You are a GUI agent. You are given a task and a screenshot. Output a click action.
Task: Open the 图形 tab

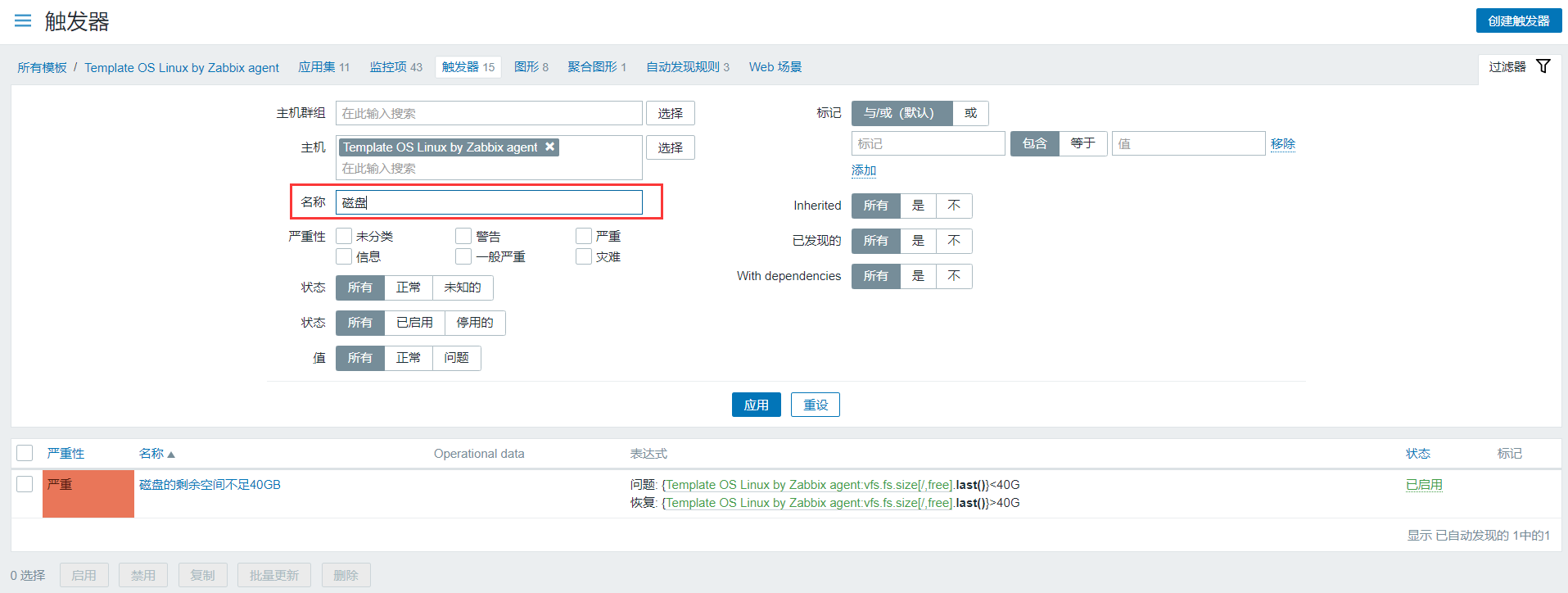[526, 67]
